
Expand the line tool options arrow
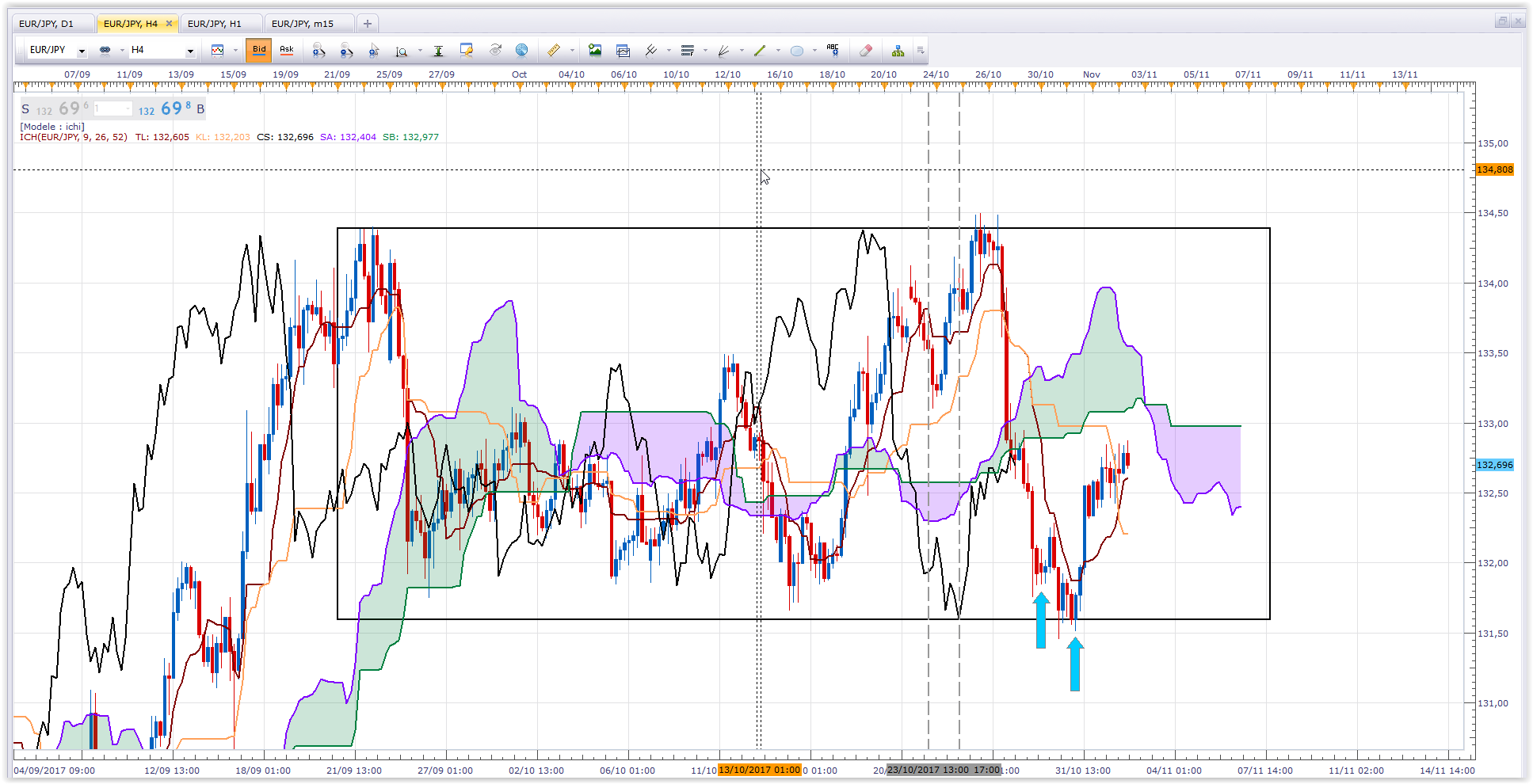pos(778,51)
